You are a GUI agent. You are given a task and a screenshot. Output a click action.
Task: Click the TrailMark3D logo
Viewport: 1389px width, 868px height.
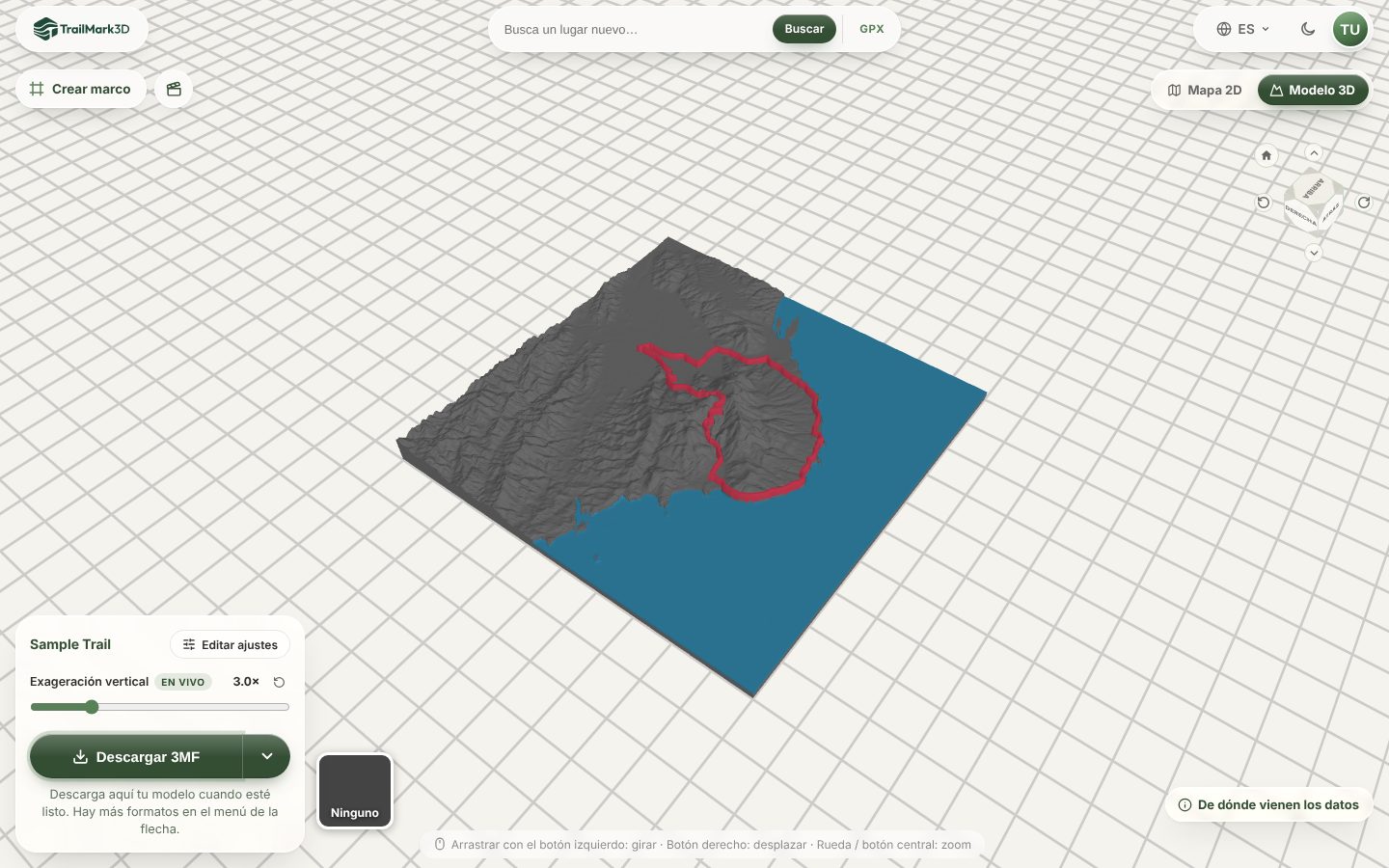coord(81,29)
